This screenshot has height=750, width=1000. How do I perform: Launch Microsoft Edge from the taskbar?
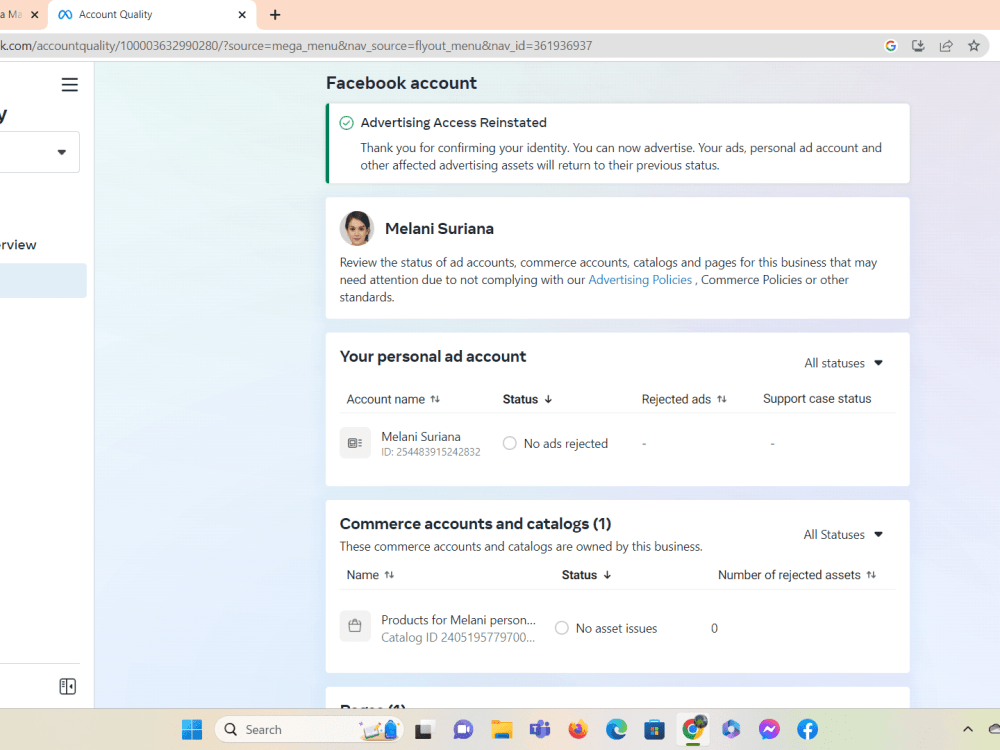616,729
